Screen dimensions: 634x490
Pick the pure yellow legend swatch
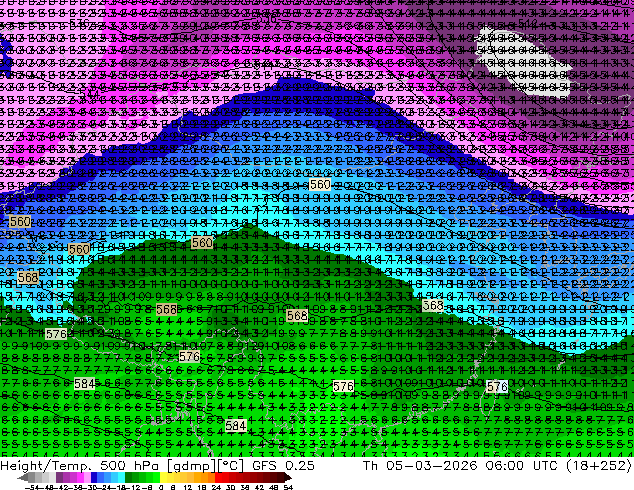[164, 478]
